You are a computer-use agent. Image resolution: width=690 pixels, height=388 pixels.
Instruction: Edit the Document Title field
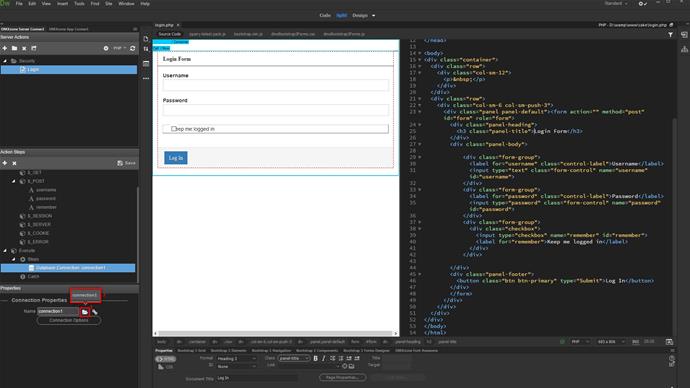[257, 378]
